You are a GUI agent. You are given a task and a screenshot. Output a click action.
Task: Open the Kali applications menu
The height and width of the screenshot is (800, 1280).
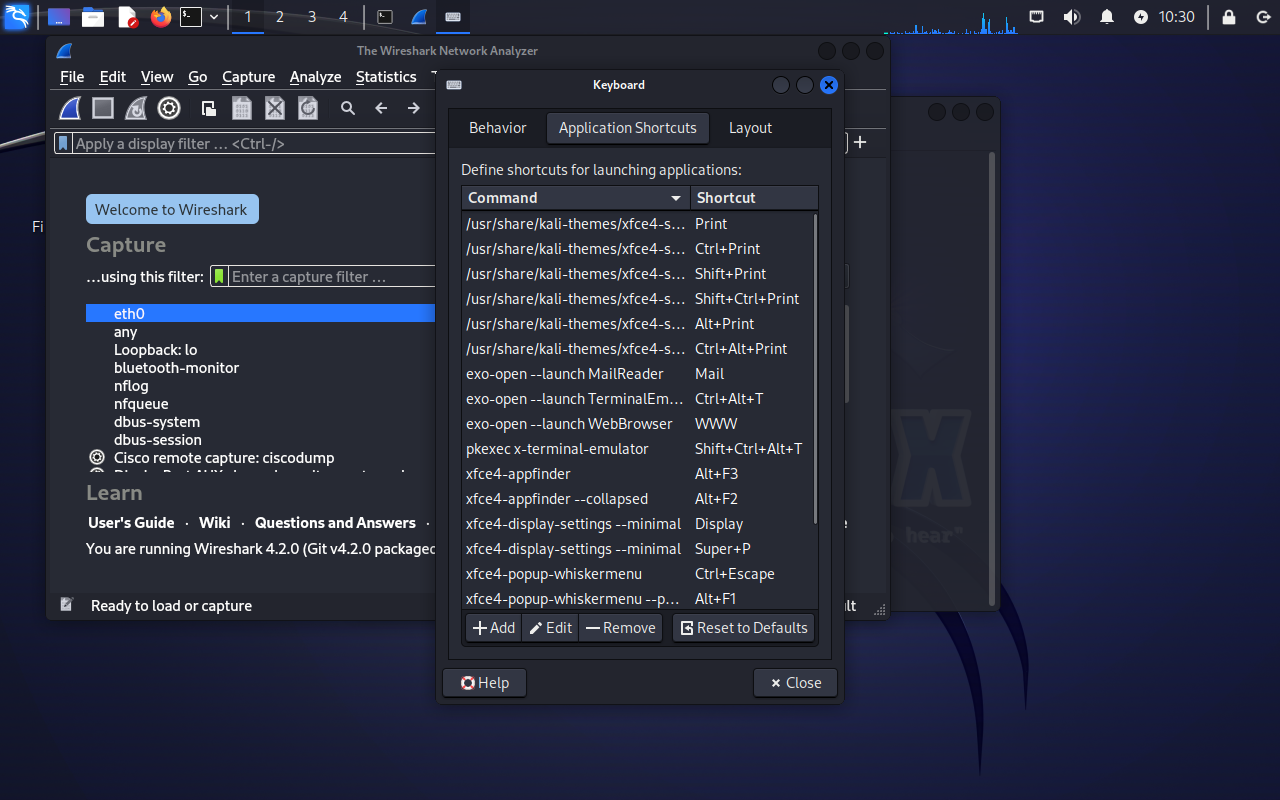(16, 16)
